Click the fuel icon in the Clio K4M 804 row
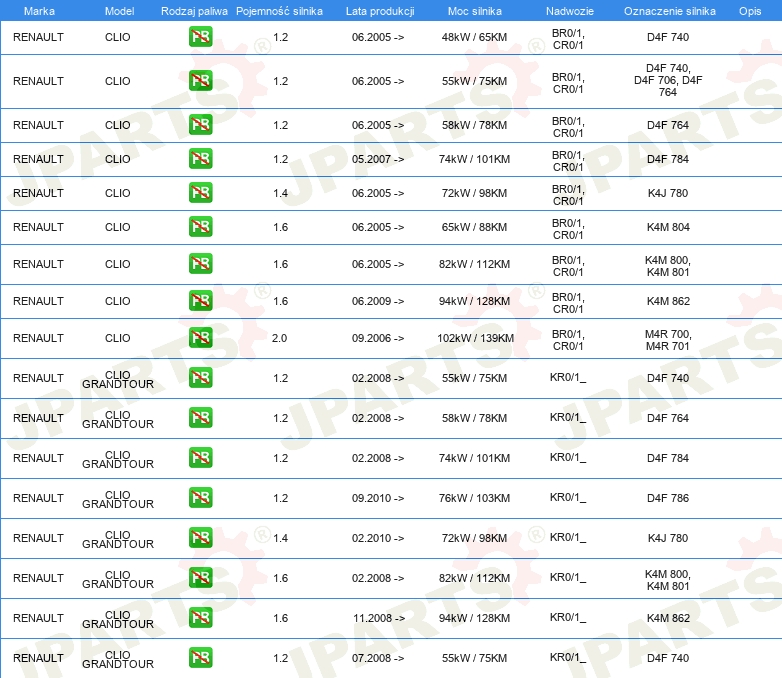 pyautogui.click(x=200, y=226)
